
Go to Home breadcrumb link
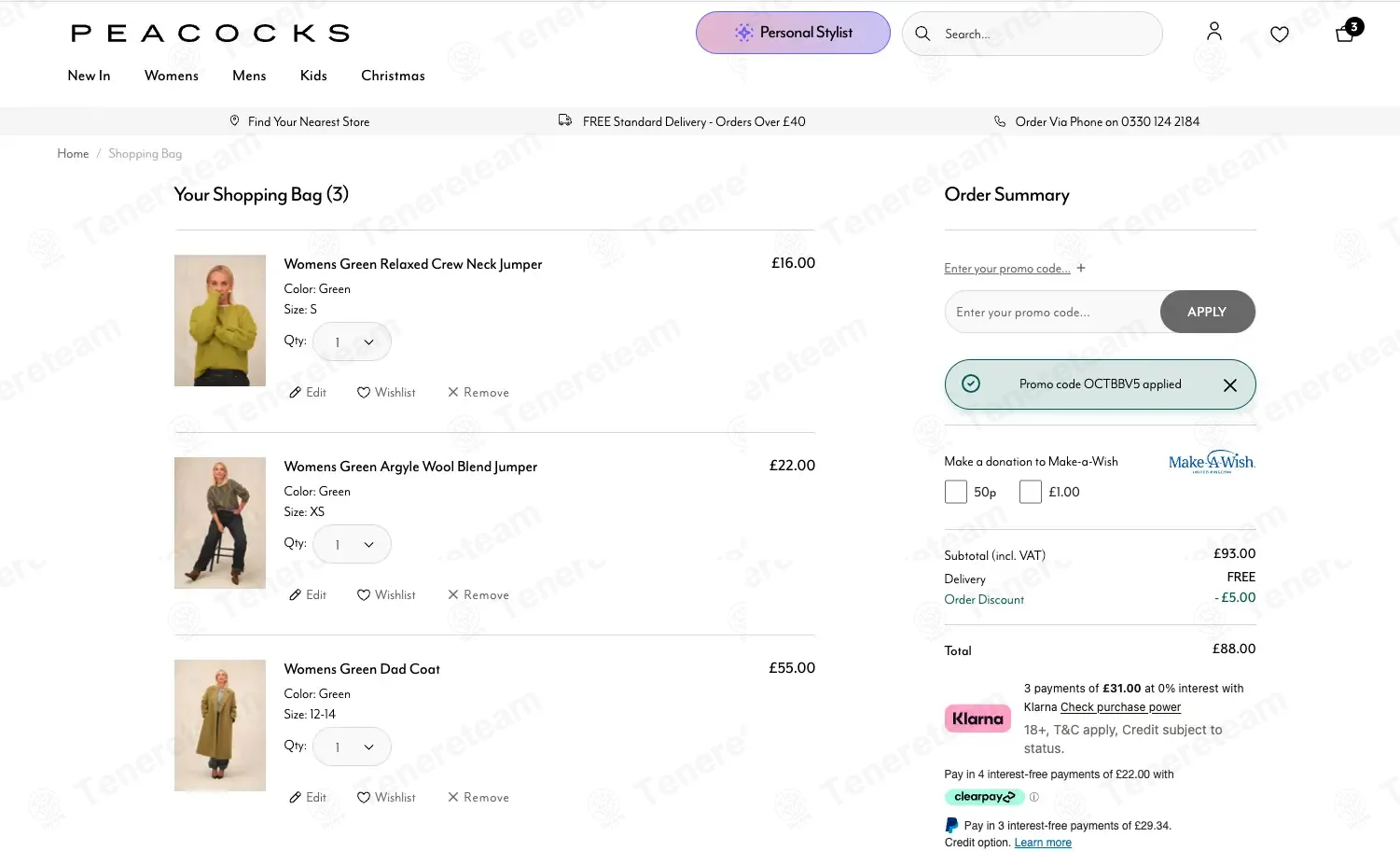(x=73, y=154)
